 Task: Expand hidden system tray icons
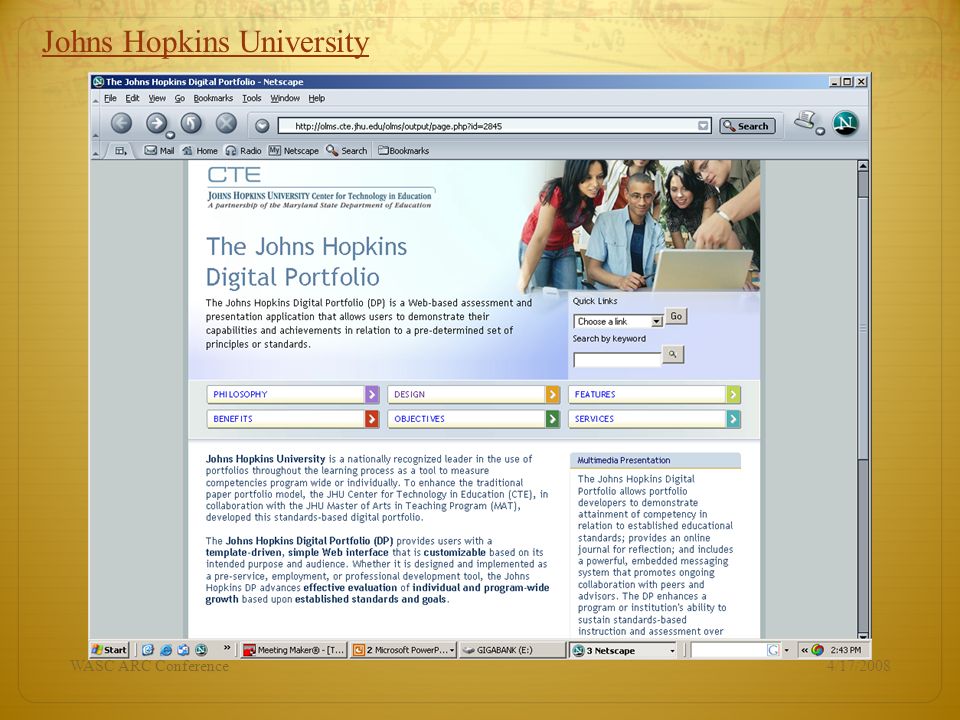point(804,650)
